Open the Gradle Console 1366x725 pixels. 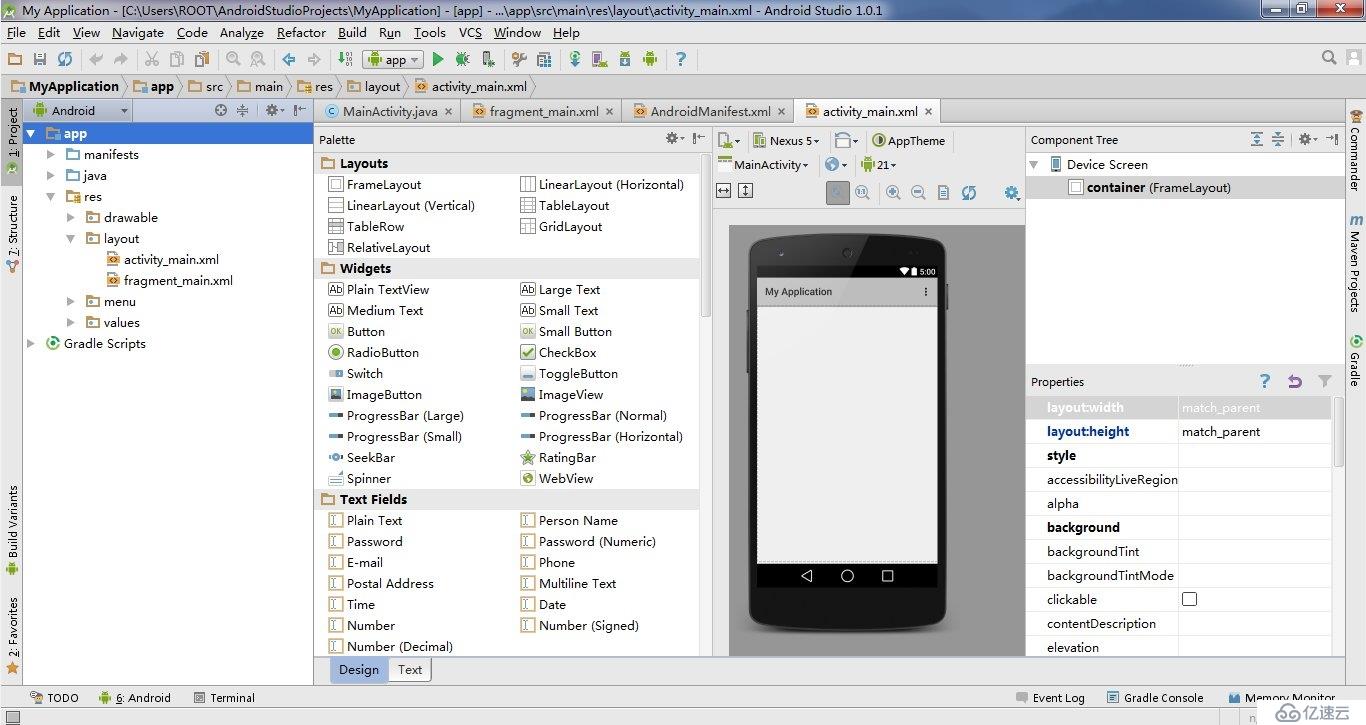click(x=1155, y=698)
